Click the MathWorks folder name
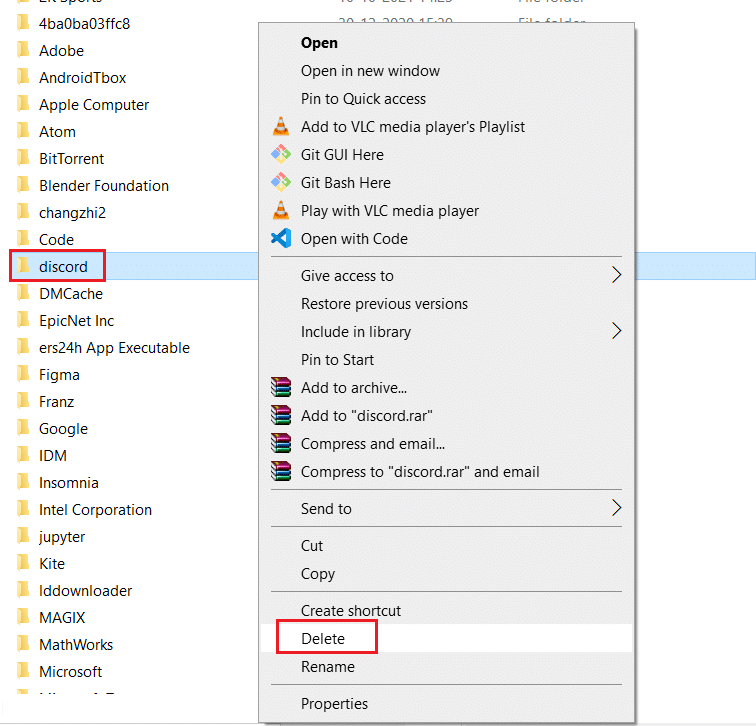 point(76,645)
